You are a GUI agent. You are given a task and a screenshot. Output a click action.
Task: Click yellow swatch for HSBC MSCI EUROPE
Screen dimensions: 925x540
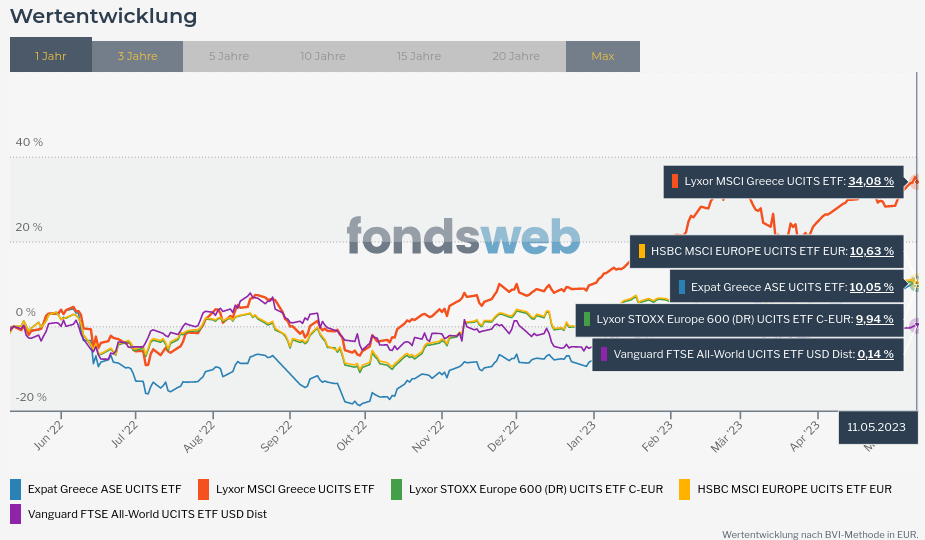tap(684, 489)
